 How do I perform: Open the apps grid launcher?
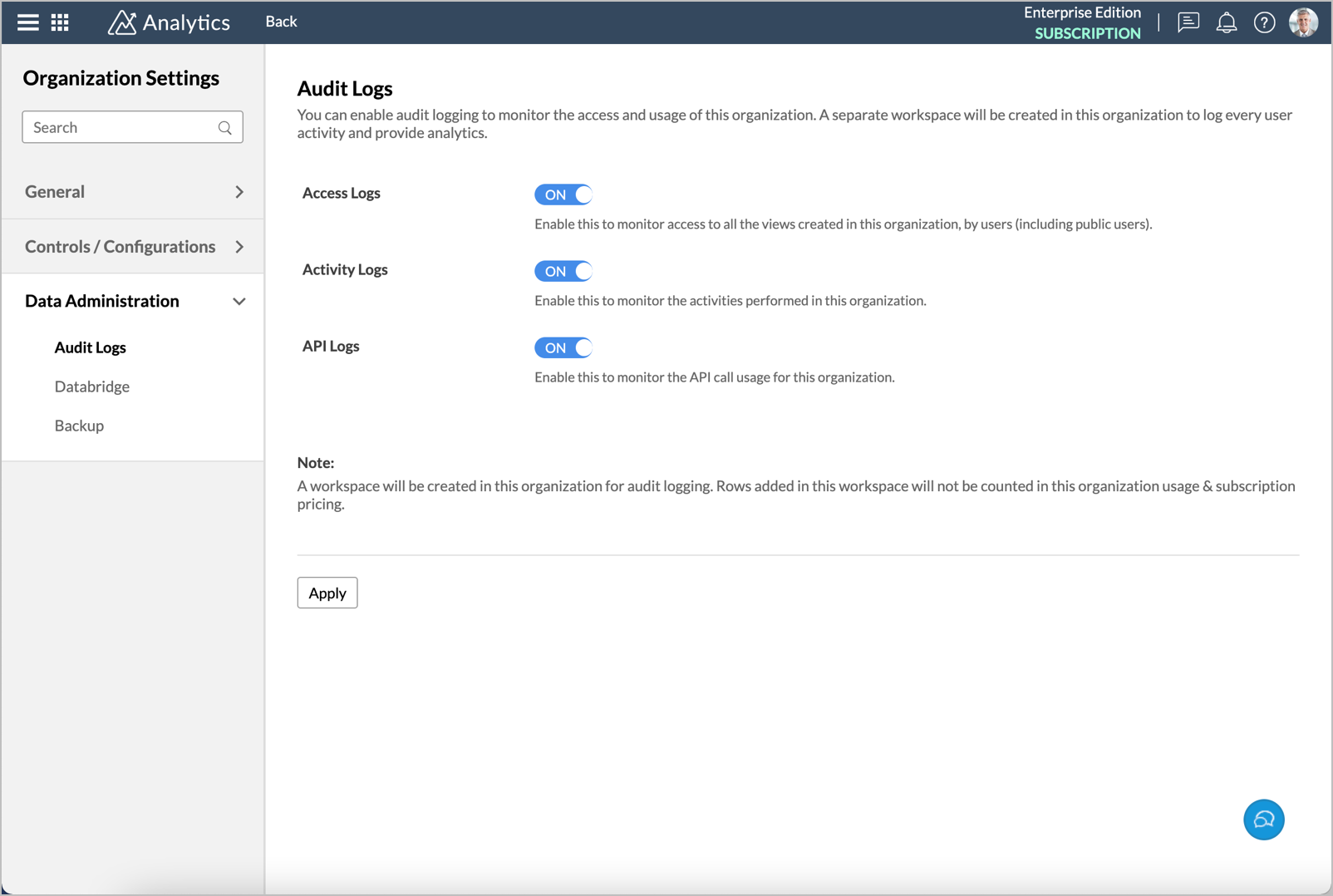click(60, 22)
